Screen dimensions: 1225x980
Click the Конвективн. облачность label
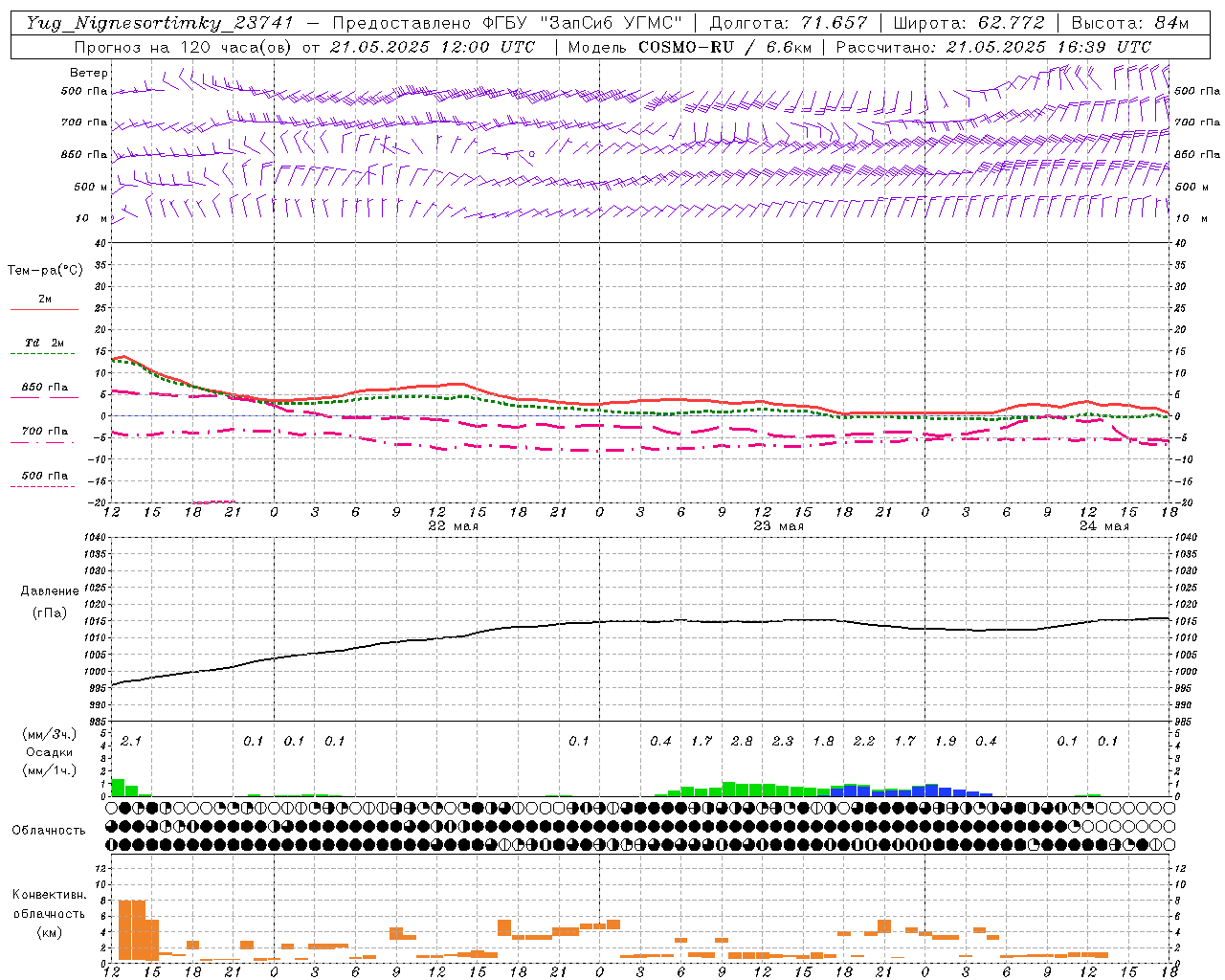[49, 904]
